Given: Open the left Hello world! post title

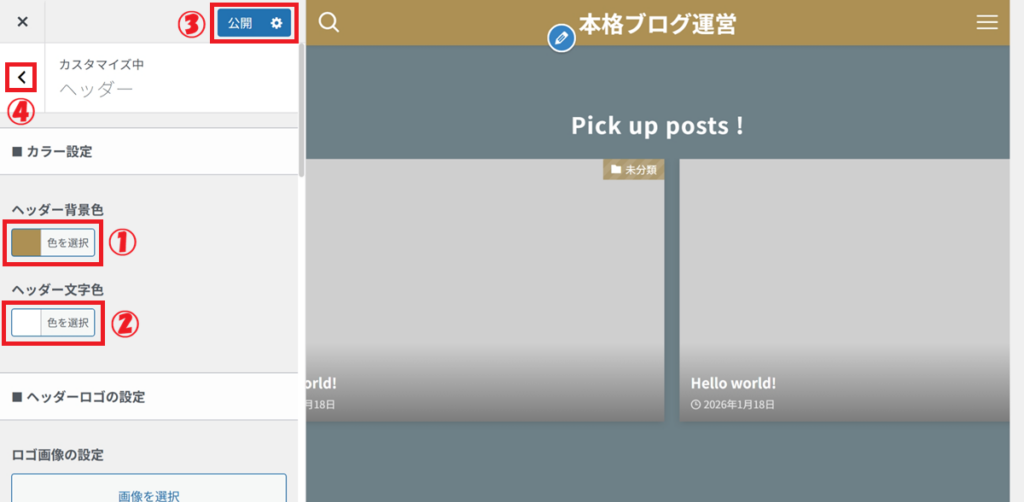Looking at the screenshot, I should 322,383.
